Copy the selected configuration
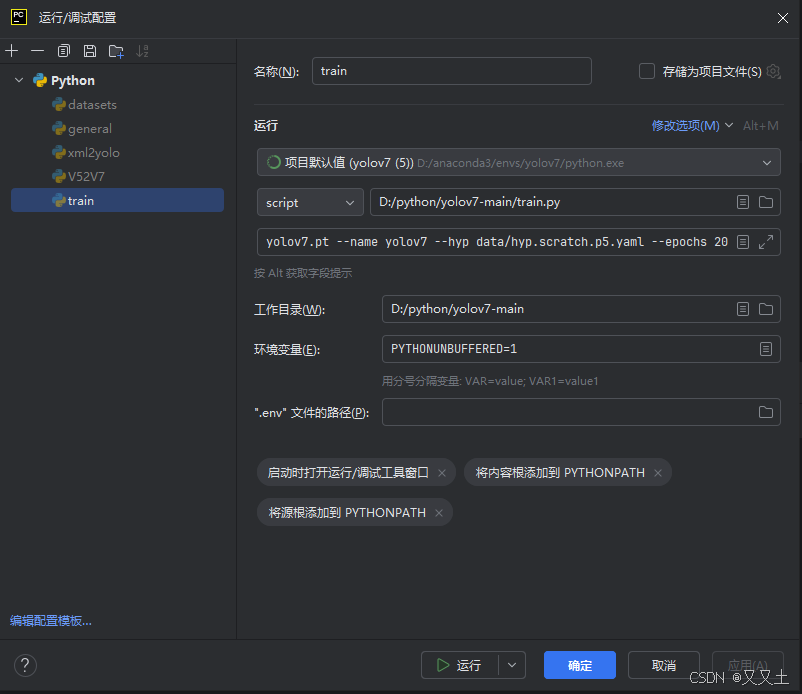Viewport: 802px width, 694px height. pyautogui.click(x=63, y=51)
